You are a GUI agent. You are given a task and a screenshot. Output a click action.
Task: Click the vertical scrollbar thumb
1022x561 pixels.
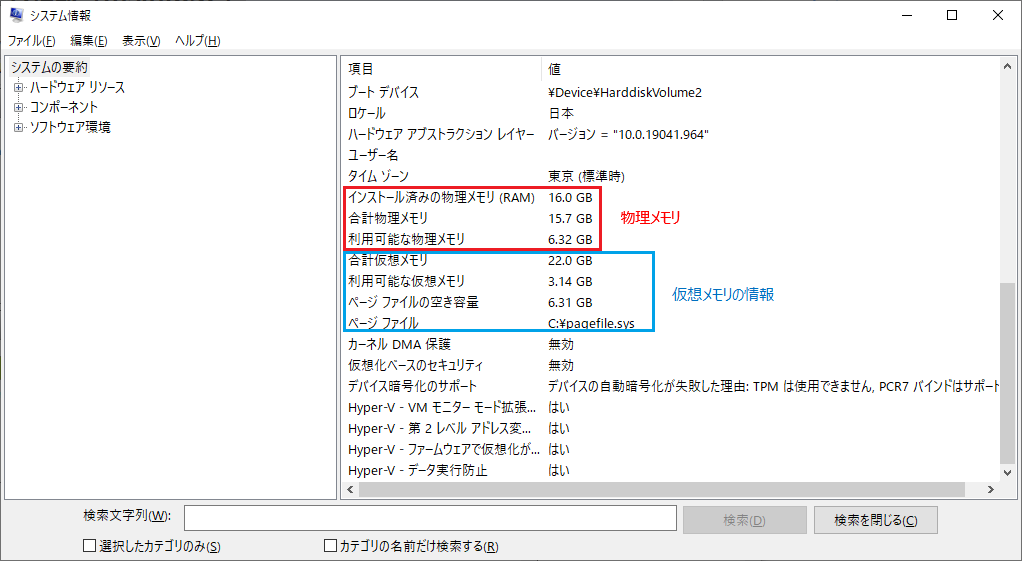pos(1008,373)
